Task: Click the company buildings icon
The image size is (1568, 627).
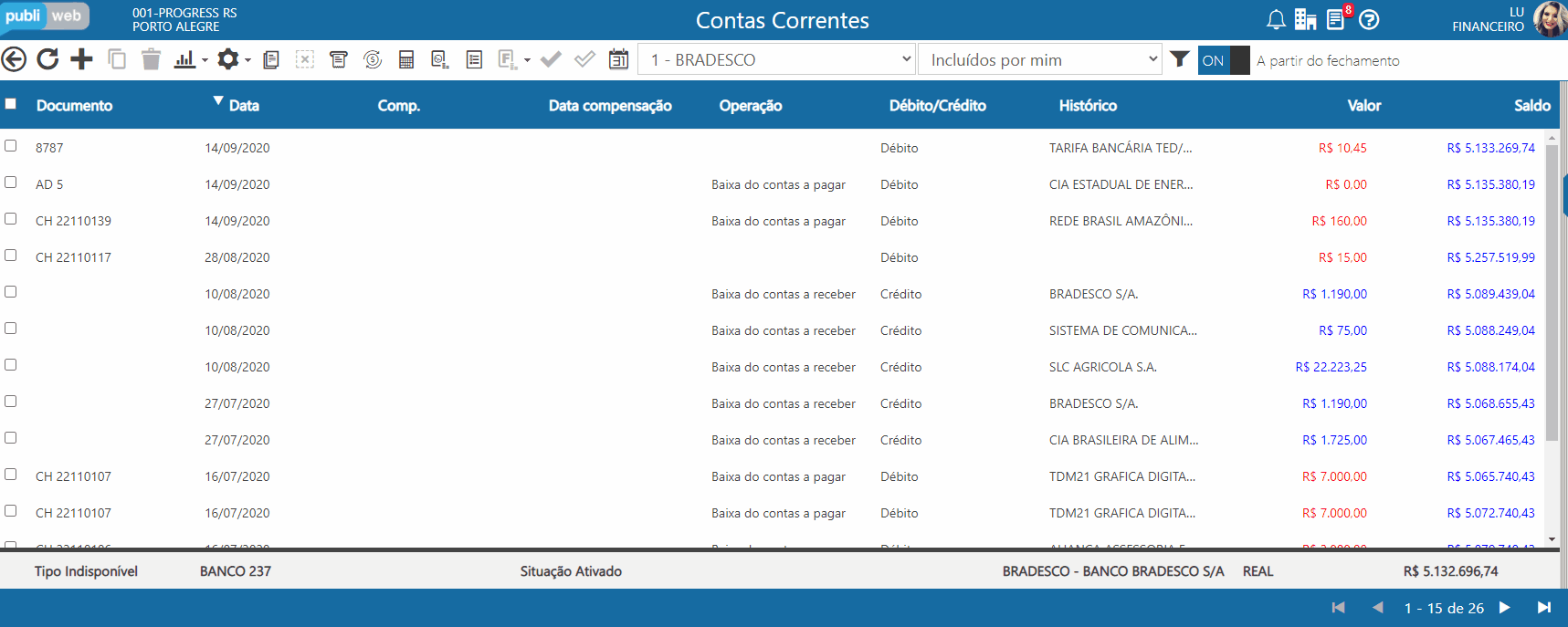Action: point(1306,19)
